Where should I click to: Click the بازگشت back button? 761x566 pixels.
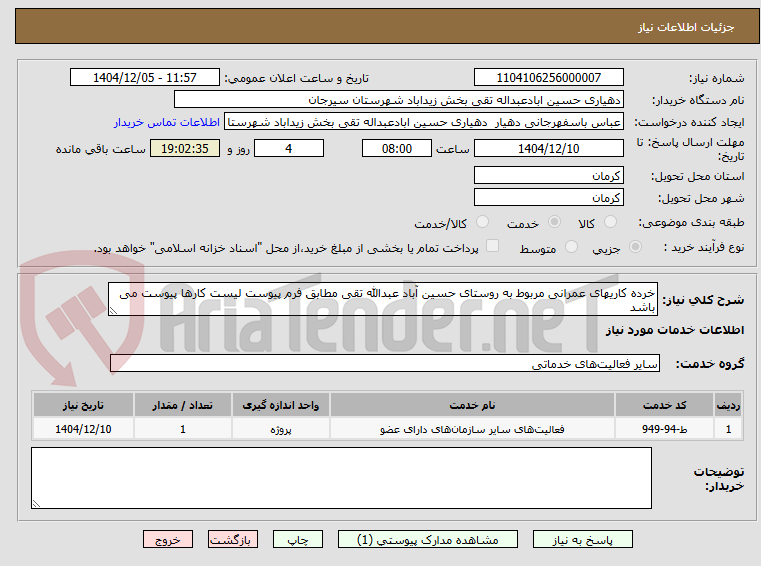click(x=232, y=540)
